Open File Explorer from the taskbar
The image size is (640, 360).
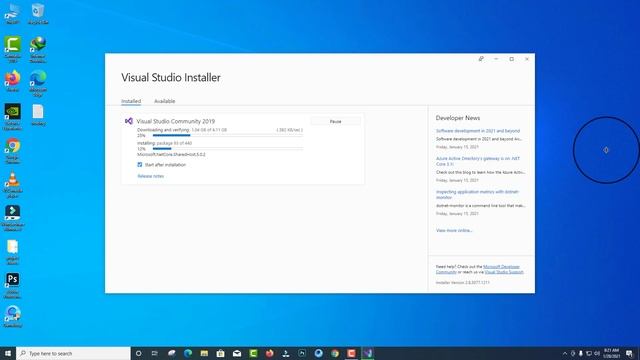(204, 353)
